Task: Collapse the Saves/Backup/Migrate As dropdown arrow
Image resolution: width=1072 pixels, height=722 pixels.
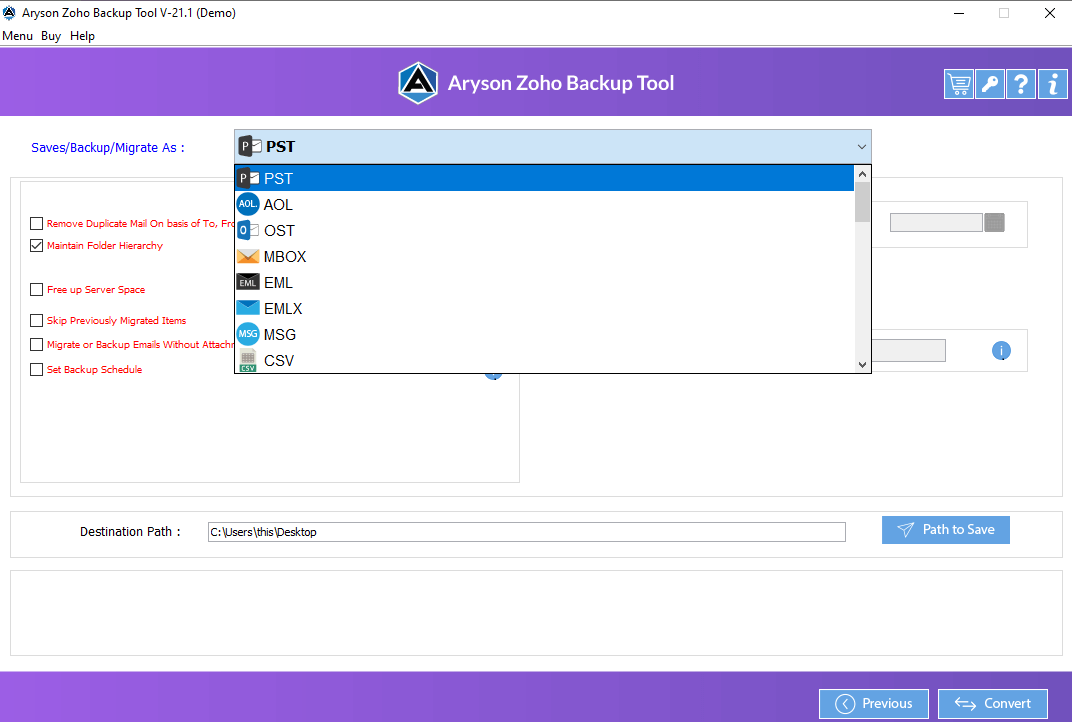Action: coord(861,147)
